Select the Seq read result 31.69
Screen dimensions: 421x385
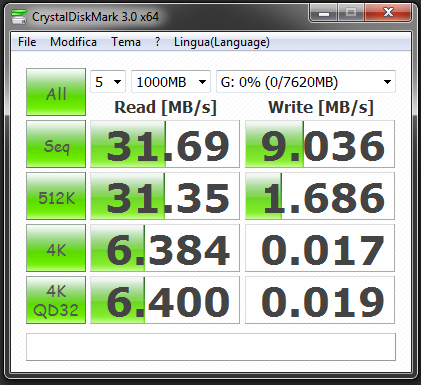click(x=165, y=144)
